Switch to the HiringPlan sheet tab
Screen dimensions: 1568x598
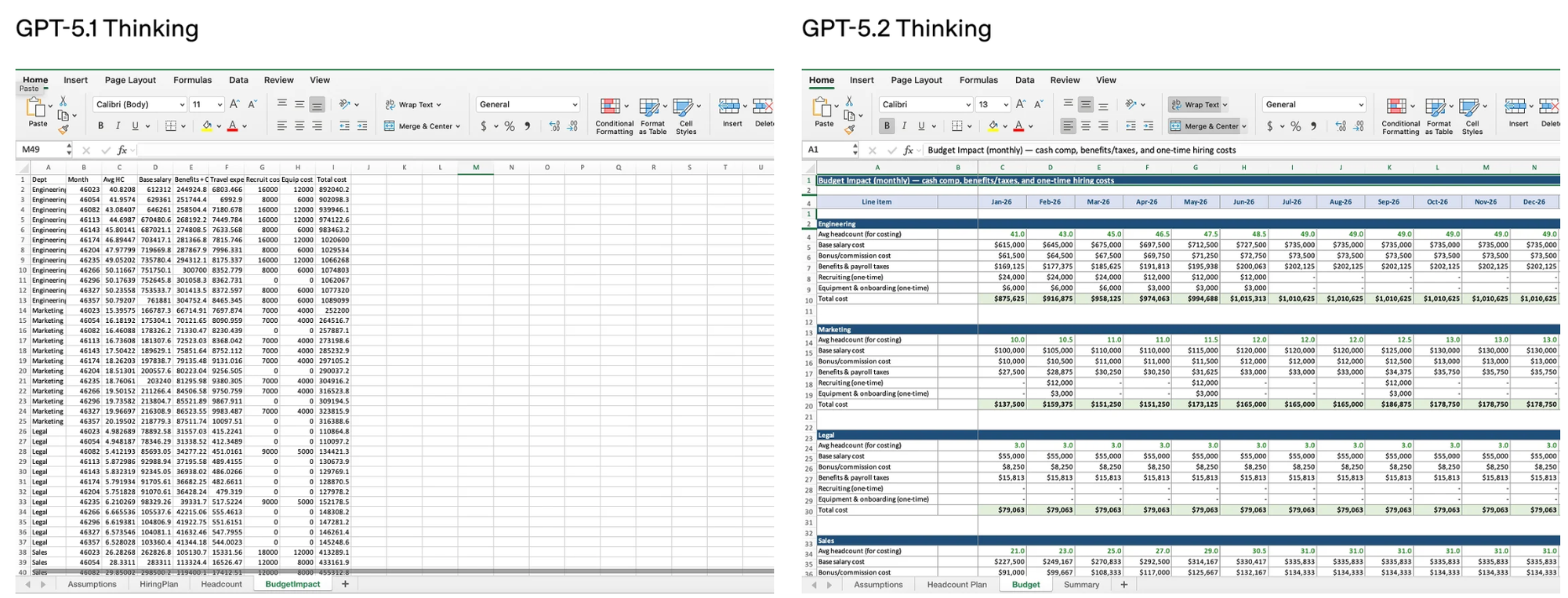(x=158, y=584)
